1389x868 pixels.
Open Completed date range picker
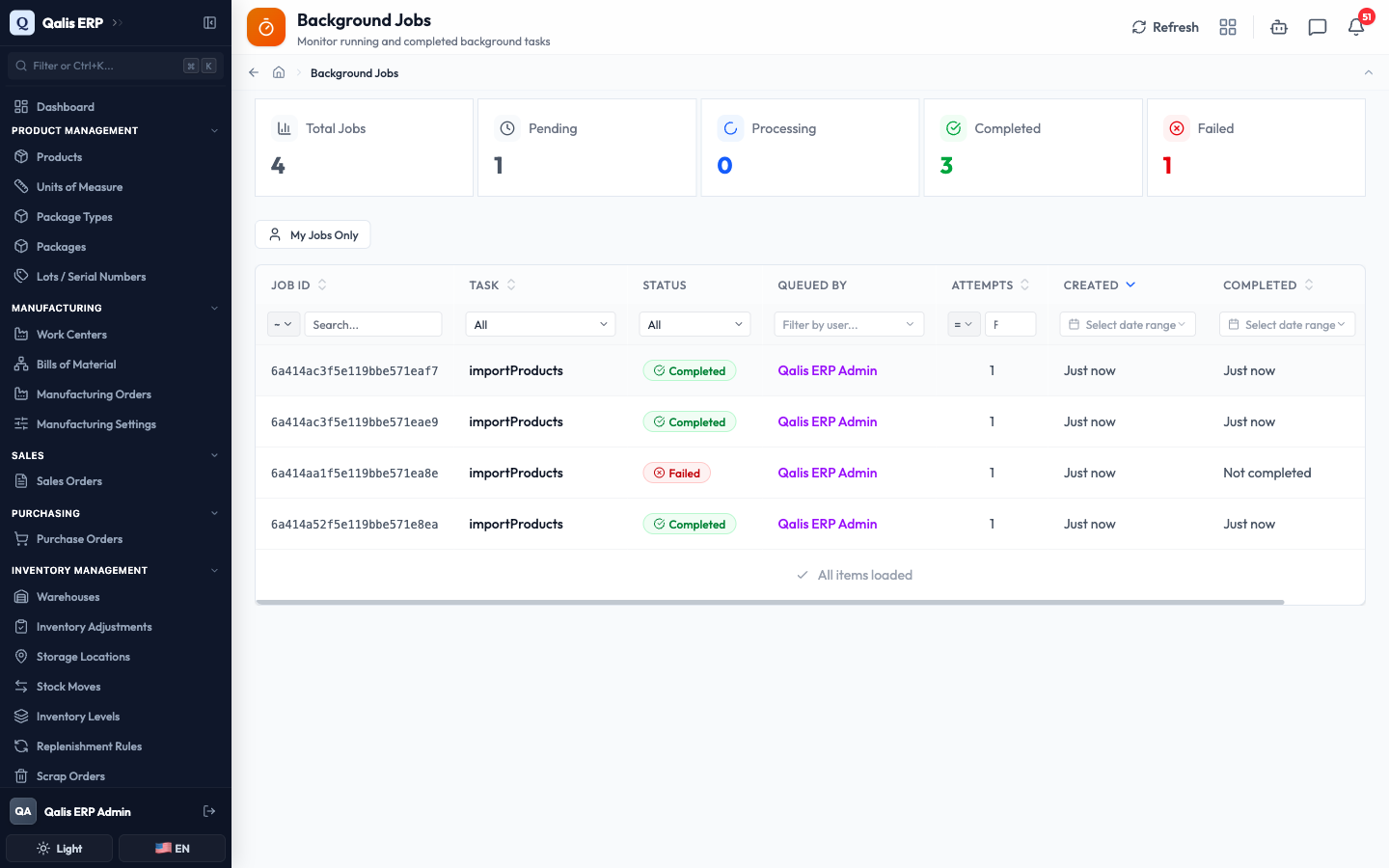click(1288, 325)
